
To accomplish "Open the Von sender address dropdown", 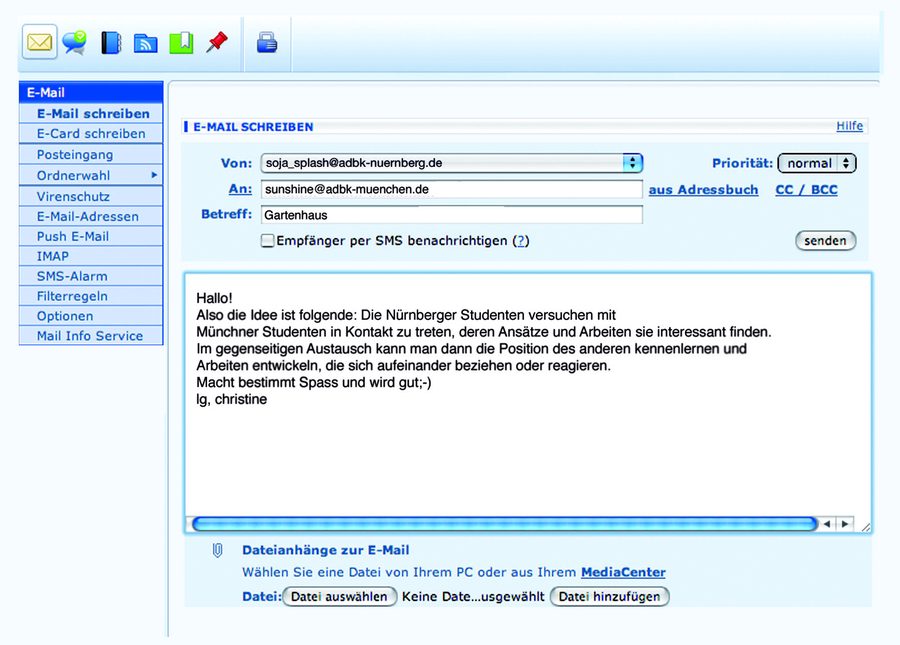I will (x=452, y=163).
